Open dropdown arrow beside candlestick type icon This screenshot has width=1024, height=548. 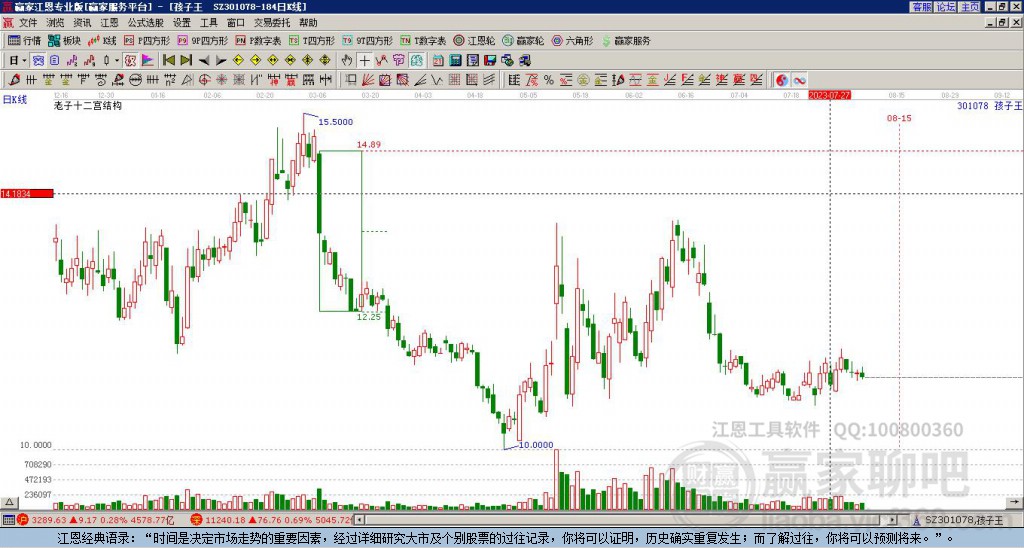click(117, 60)
